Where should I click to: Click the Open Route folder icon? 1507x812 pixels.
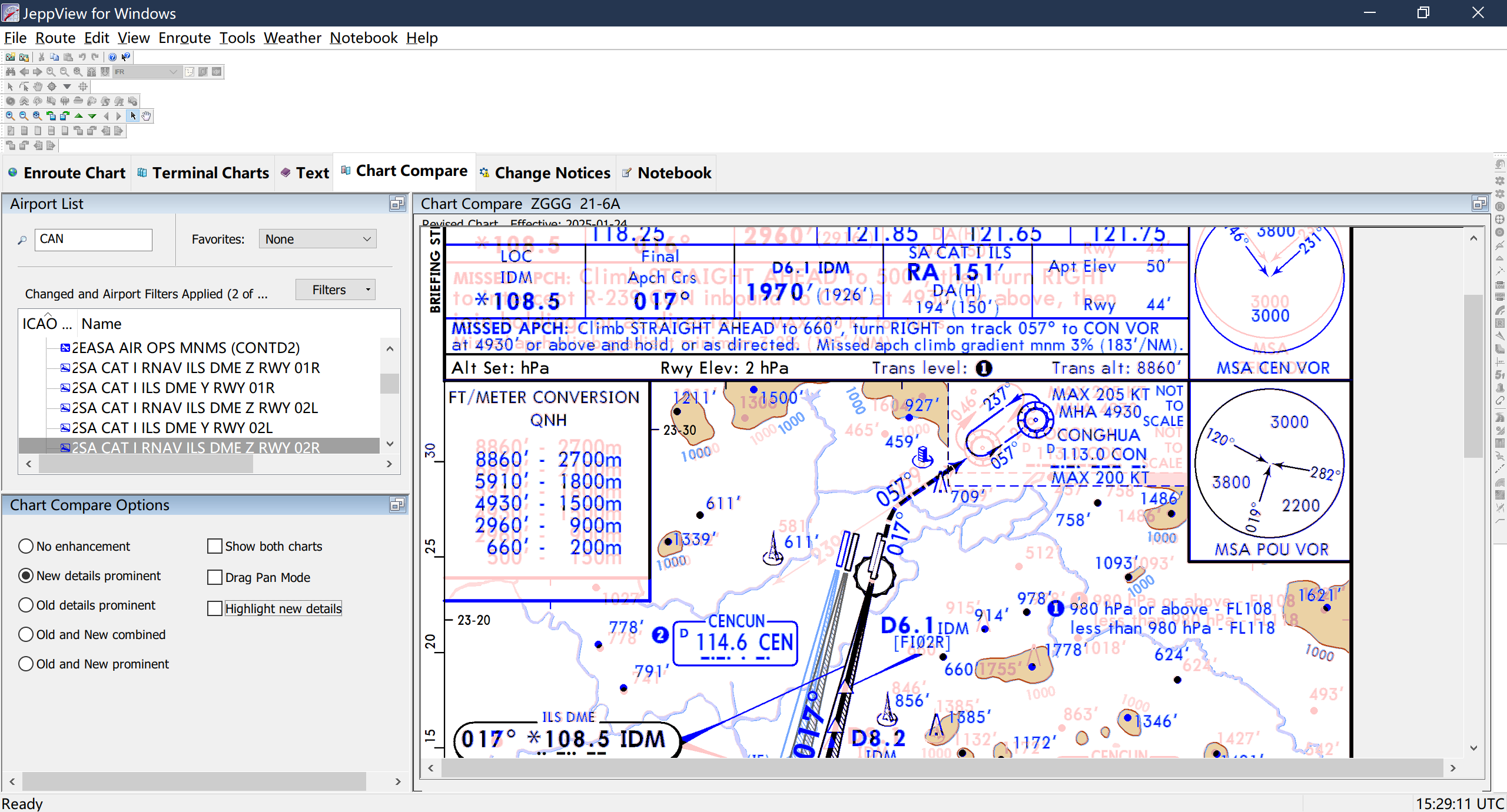point(24,57)
